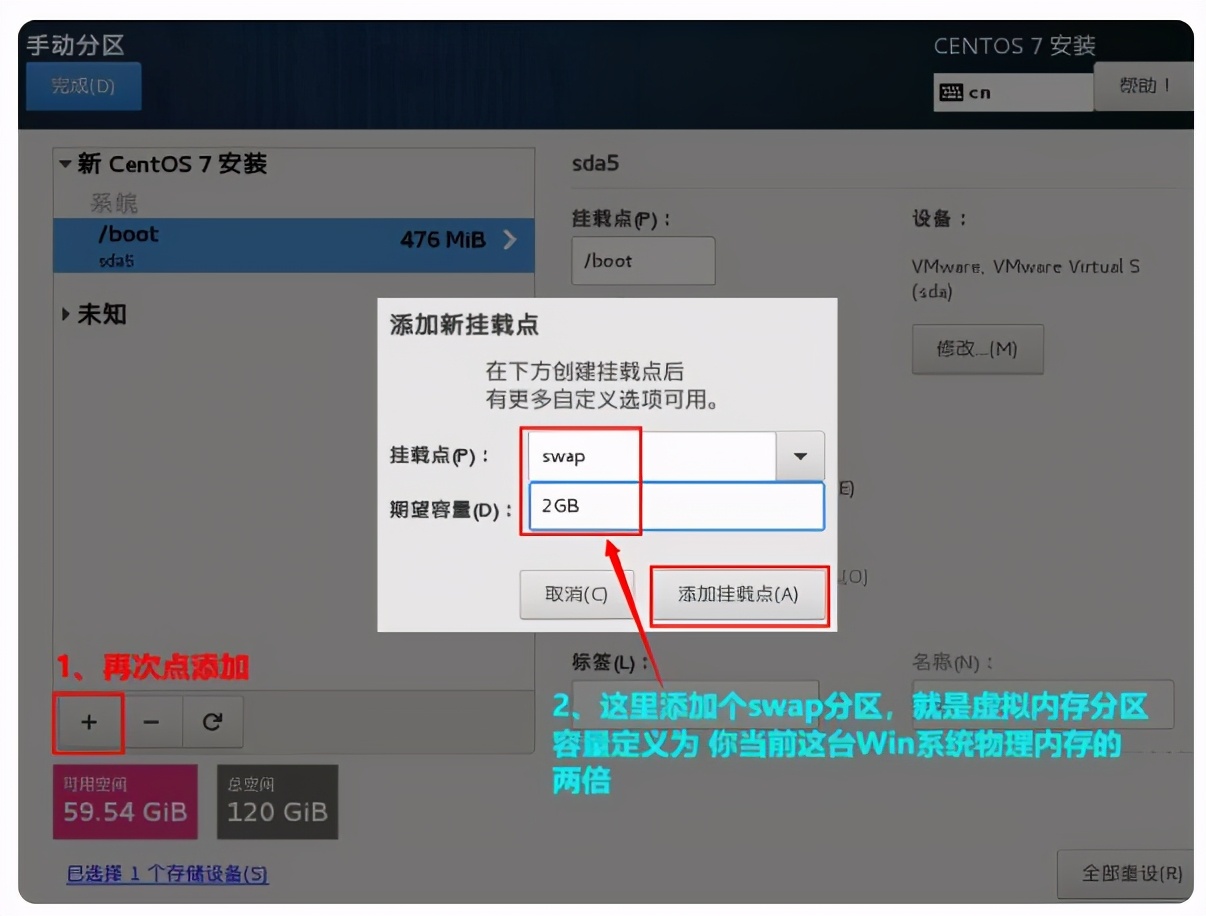1206x916 pixels.
Task: Click the − icon to remove a partition
Action: [x=152, y=722]
